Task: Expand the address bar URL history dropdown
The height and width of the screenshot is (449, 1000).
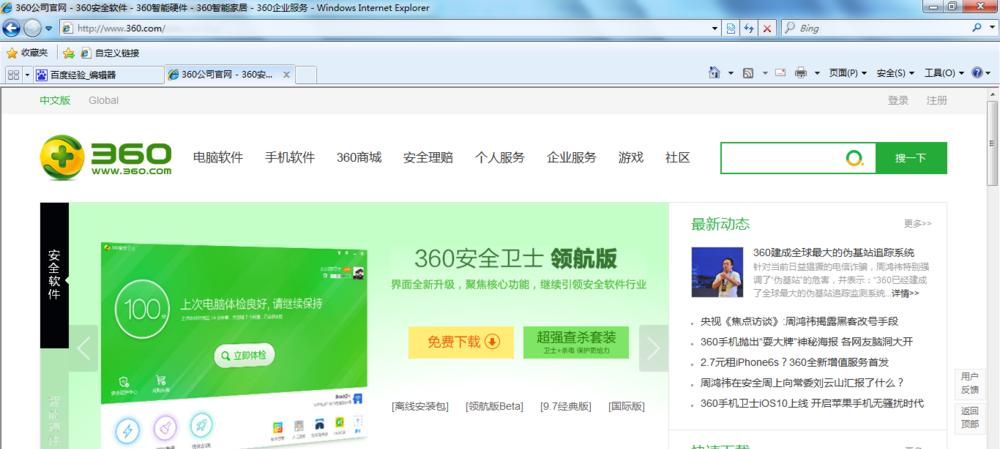Action: [x=716, y=29]
